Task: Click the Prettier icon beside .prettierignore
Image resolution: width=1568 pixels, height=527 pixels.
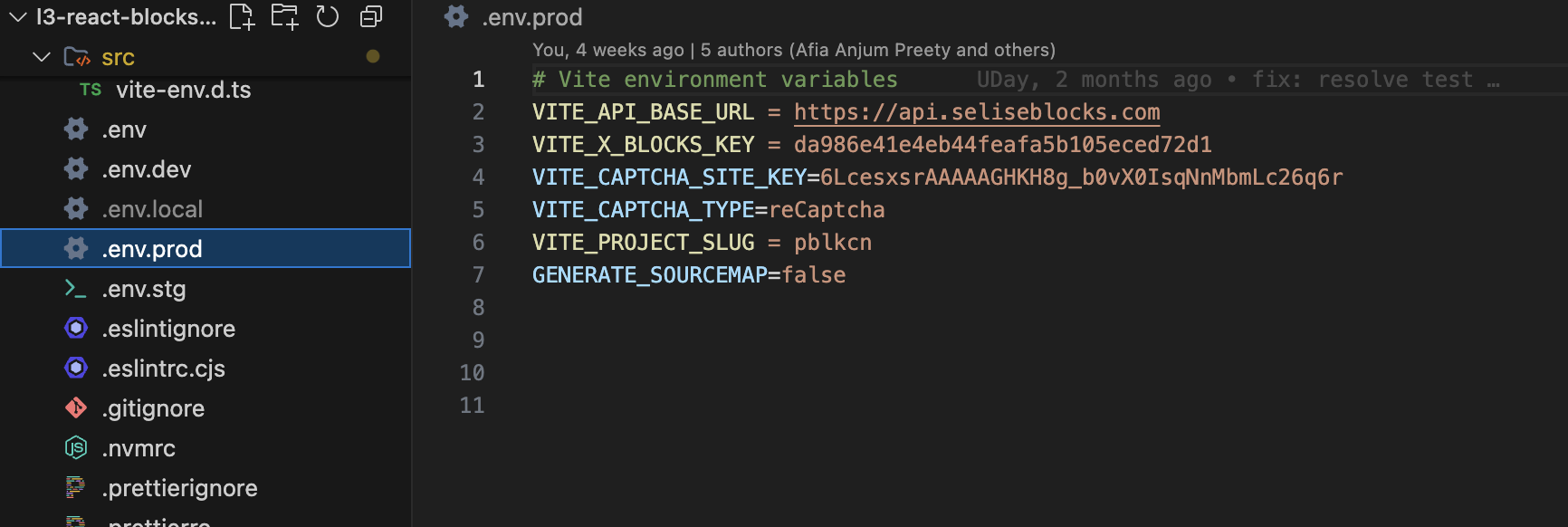Action: coord(76,487)
